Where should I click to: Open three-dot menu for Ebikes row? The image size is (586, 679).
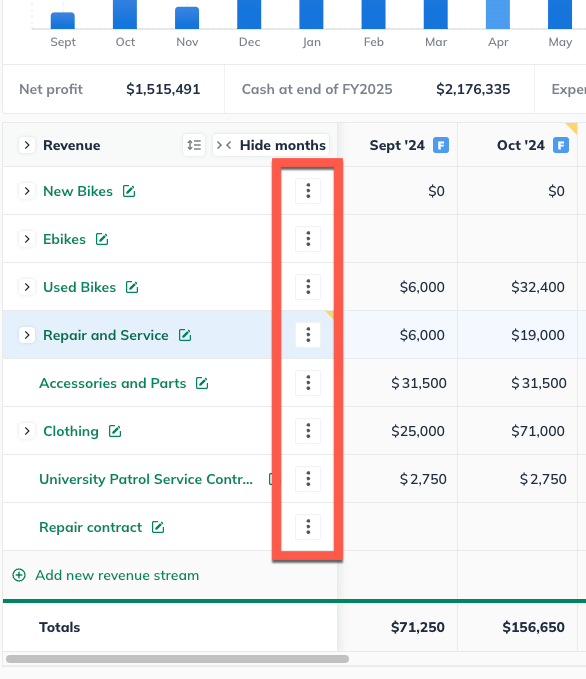308,239
